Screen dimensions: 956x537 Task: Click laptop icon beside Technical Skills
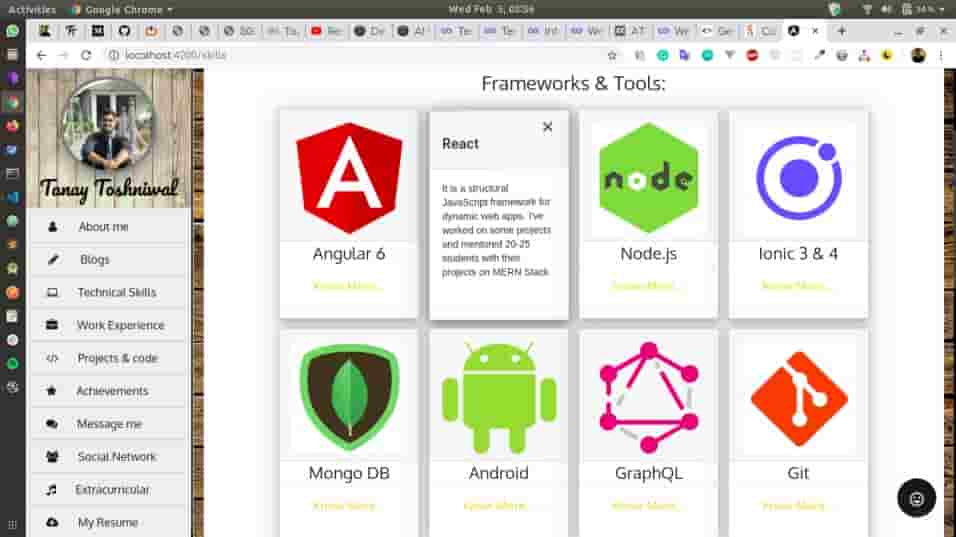tap(52, 293)
